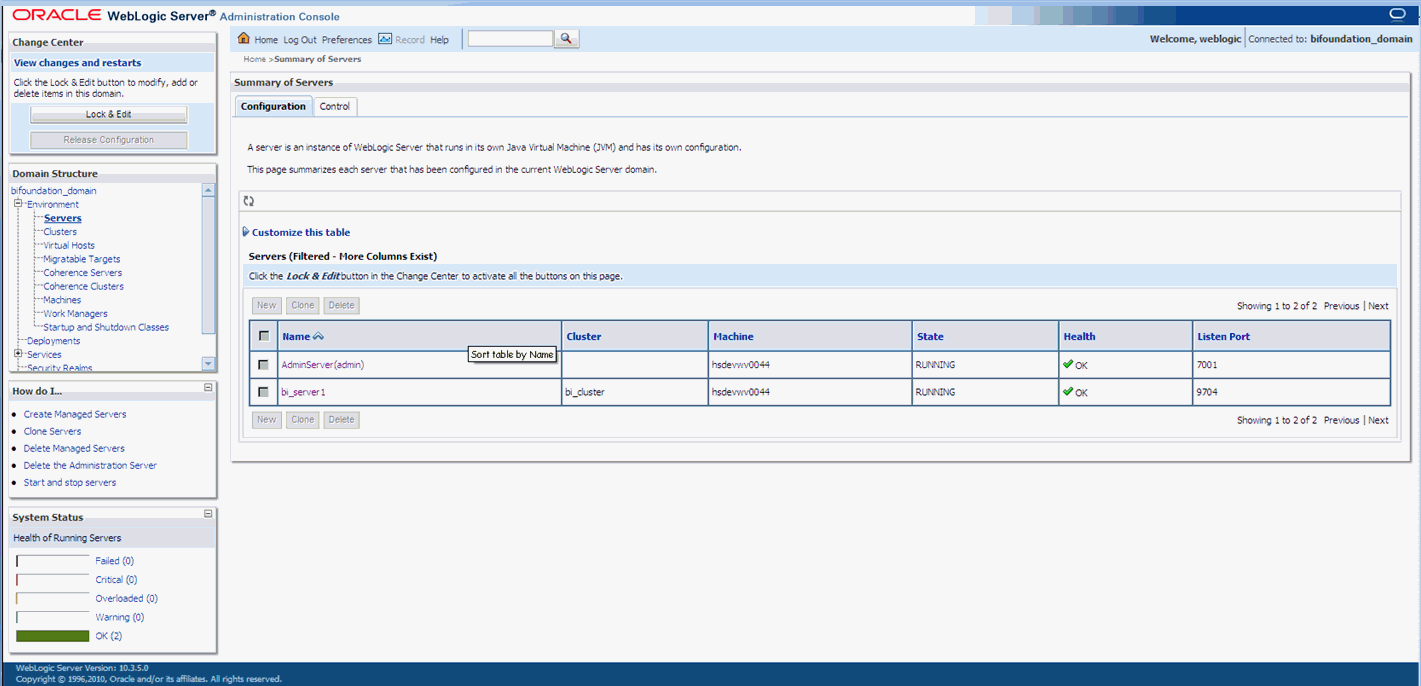The height and width of the screenshot is (686, 1421).
Task: Select Work Managers tree item
Action: pyautogui.click(x=76, y=313)
